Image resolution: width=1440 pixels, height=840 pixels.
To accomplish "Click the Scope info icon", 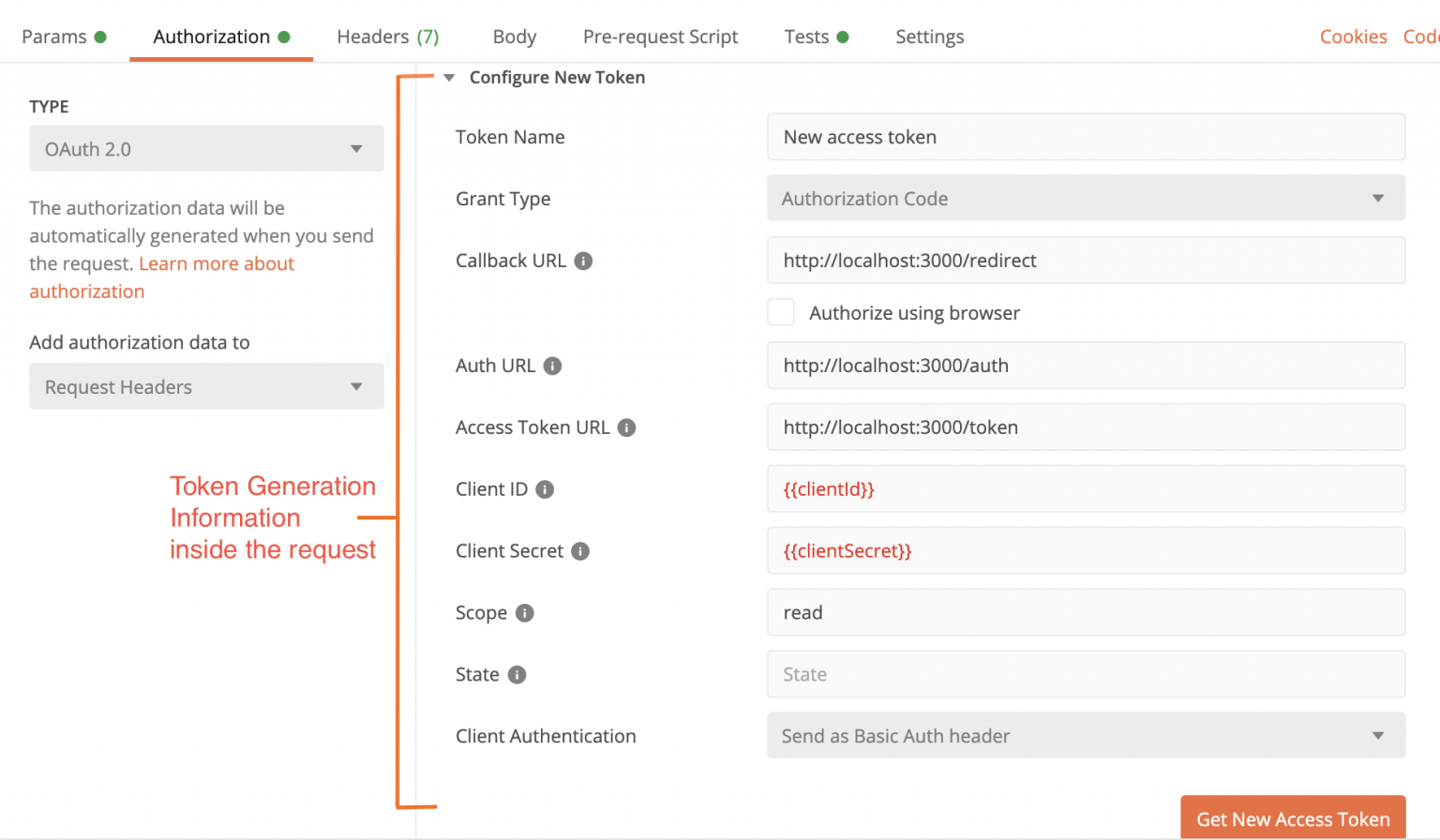I will [524, 613].
